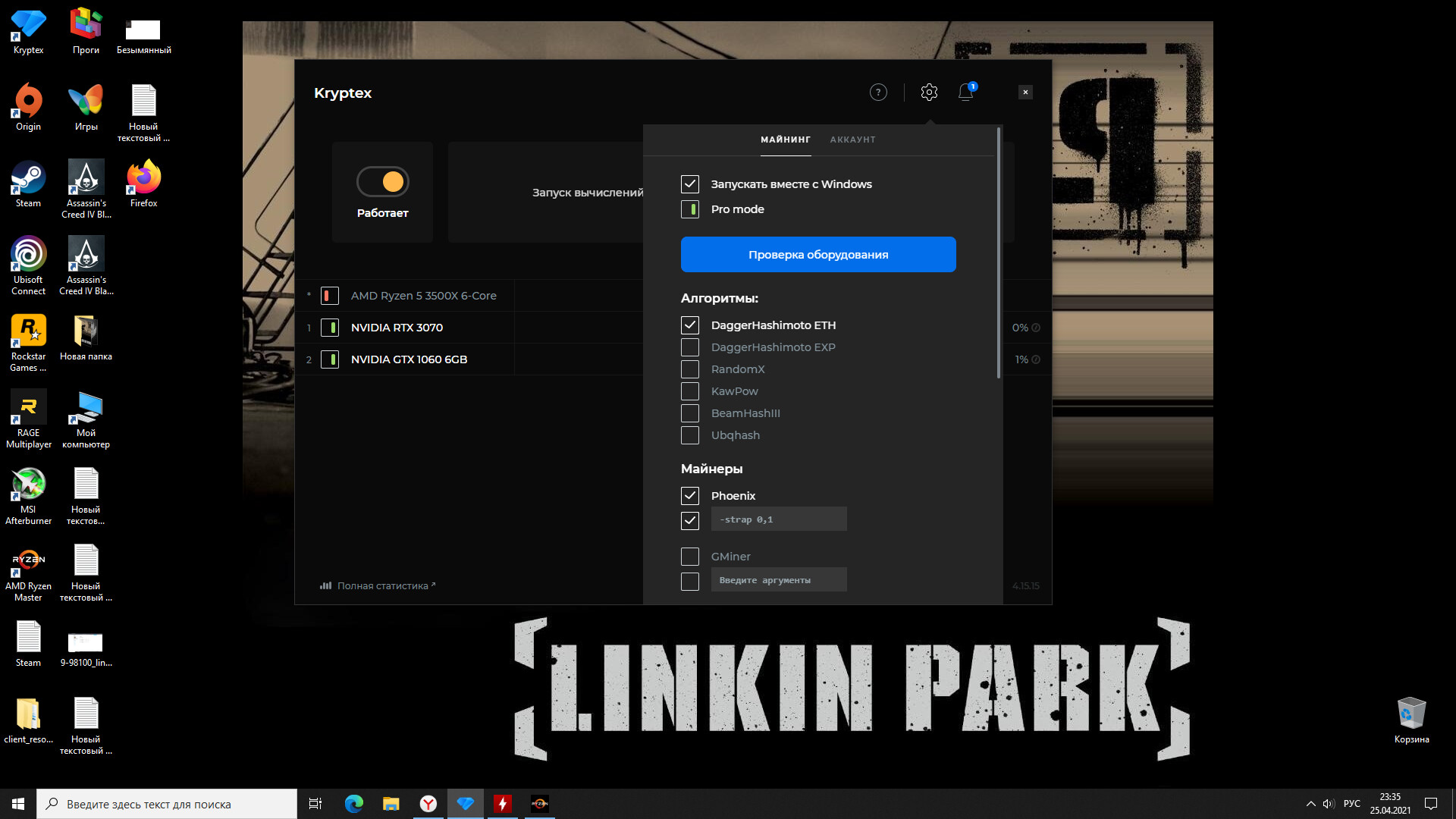Select the МАЙНИНГ tab
The width and height of the screenshot is (1456, 819).
(786, 140)
